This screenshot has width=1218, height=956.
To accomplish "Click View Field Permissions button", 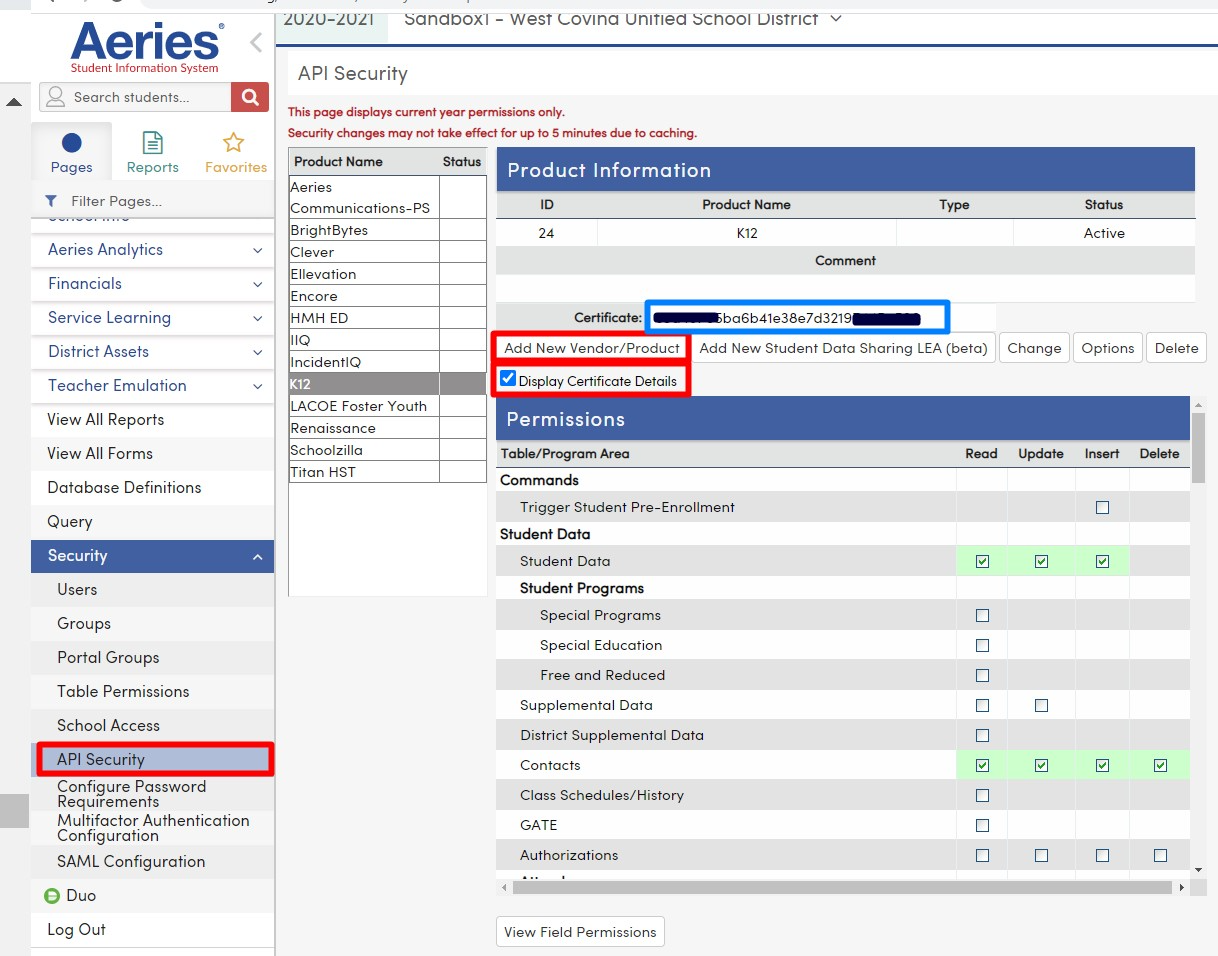I will pos(580,932).
